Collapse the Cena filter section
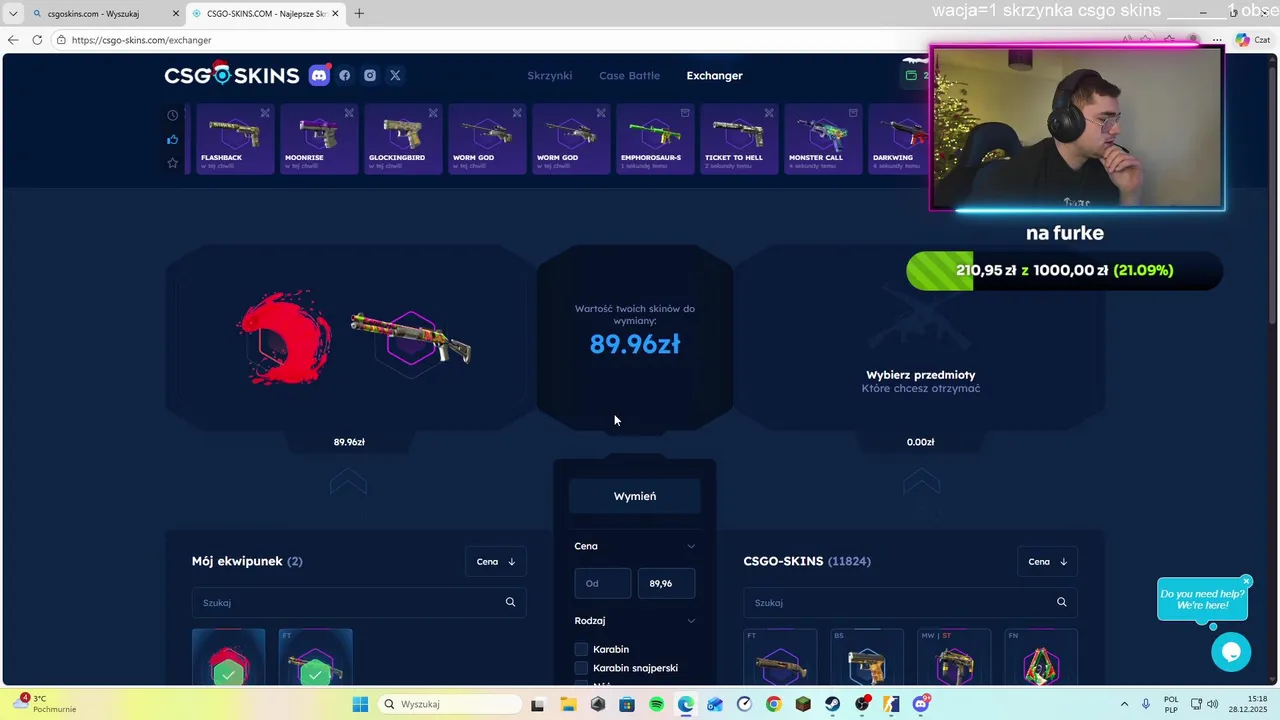1280x720 pixels. (690, 546)
